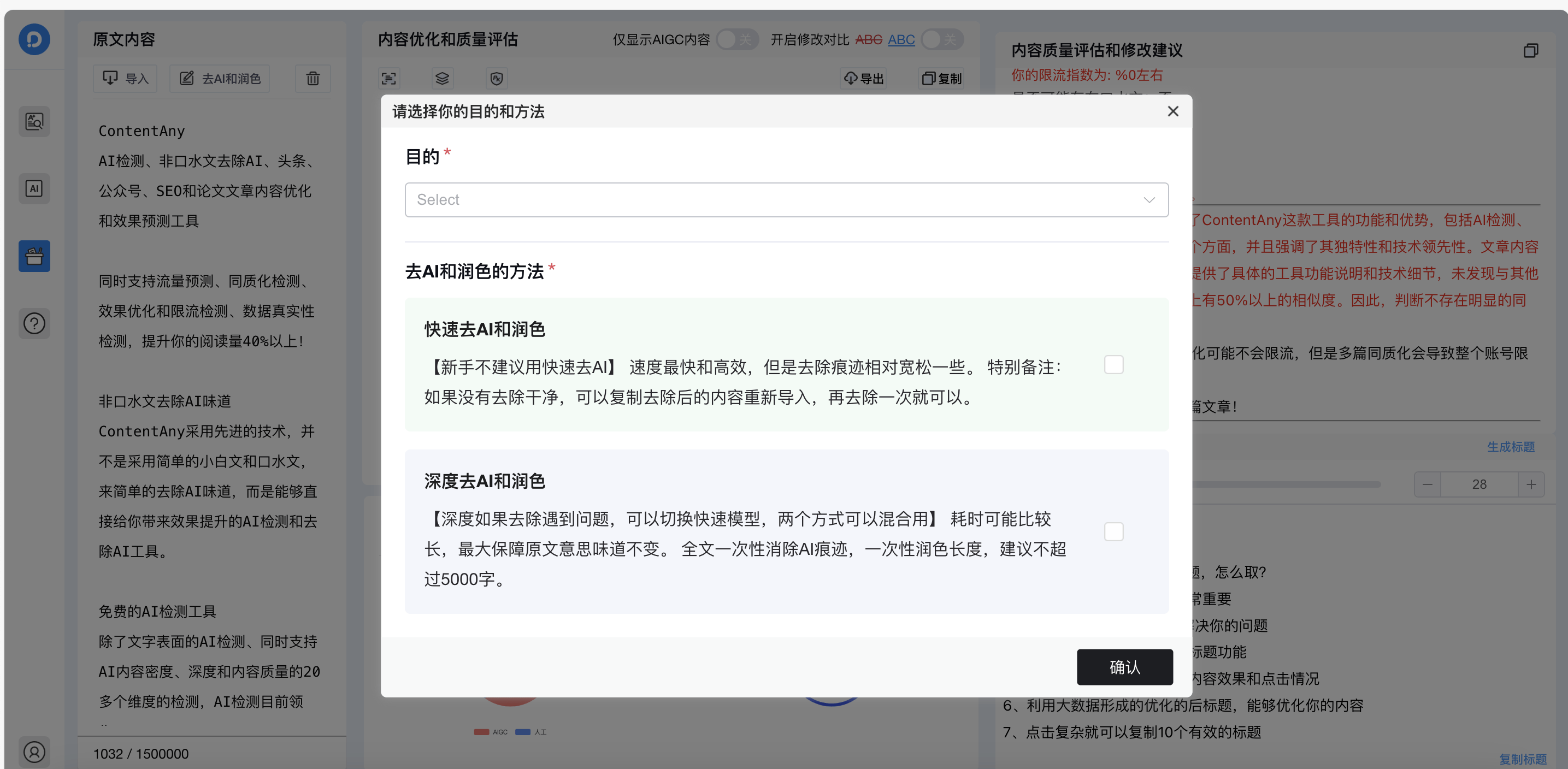The image size is (1568, 769).
Task: Open the 目的 Select dropdown
Action: pyautogui.click(x=786, y=199)
